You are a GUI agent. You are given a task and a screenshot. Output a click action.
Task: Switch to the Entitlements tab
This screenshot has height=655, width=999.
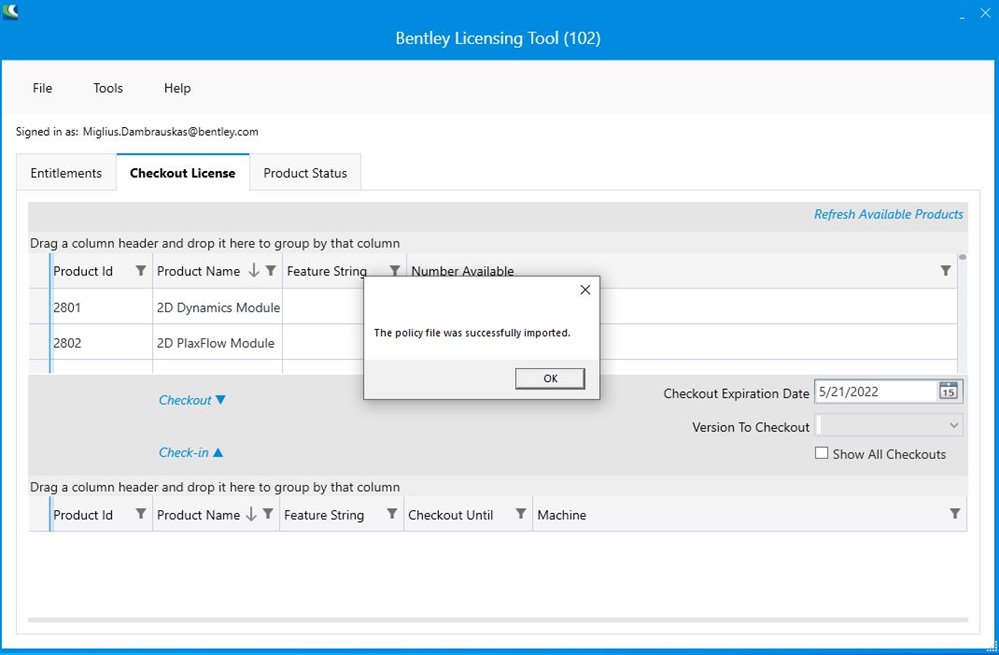click(66, 173)
